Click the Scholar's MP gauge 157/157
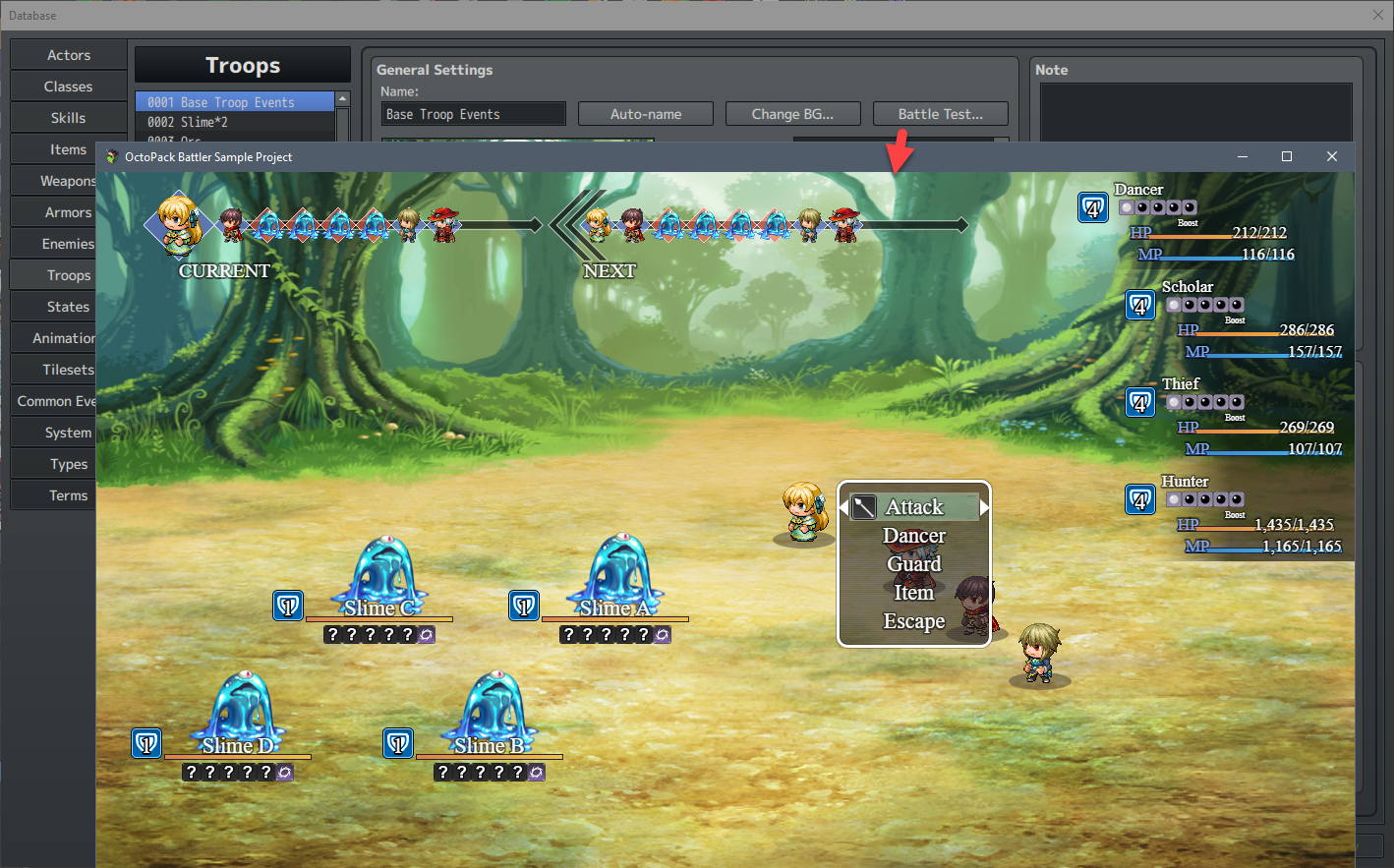1394x868 pixels. click(1264, 352)
